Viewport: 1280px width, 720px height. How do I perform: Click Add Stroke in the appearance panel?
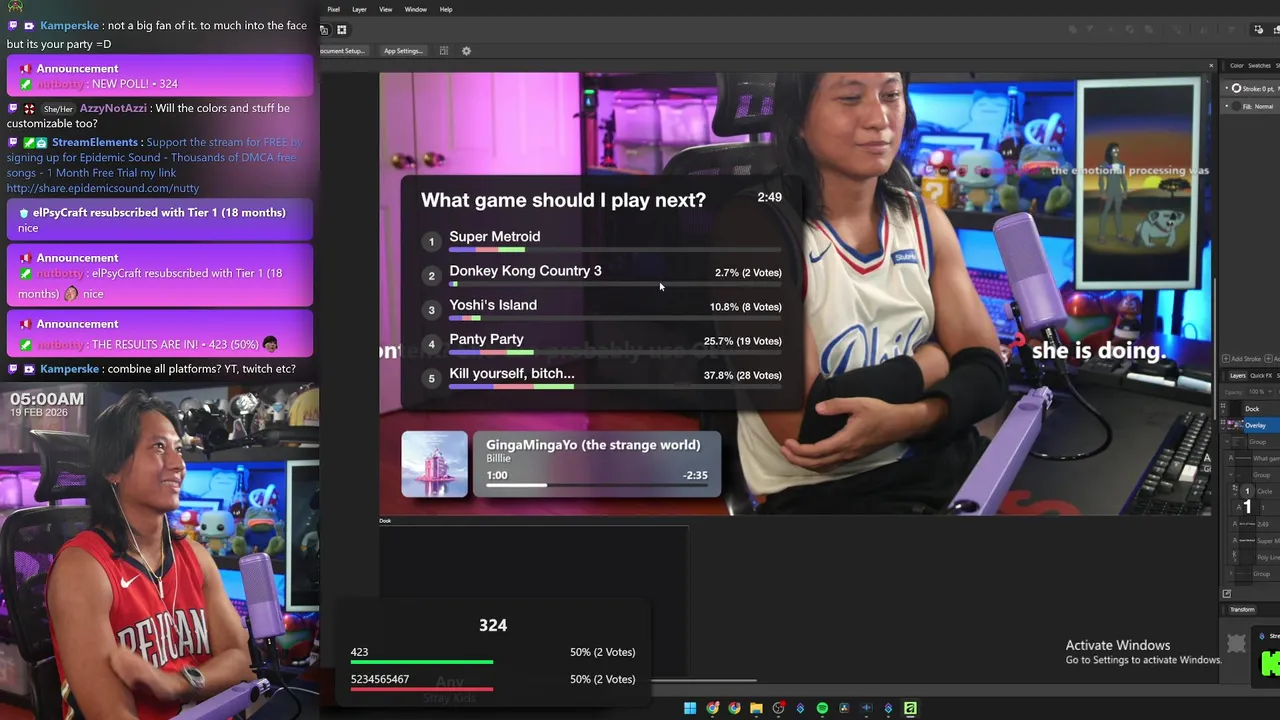1241,358
